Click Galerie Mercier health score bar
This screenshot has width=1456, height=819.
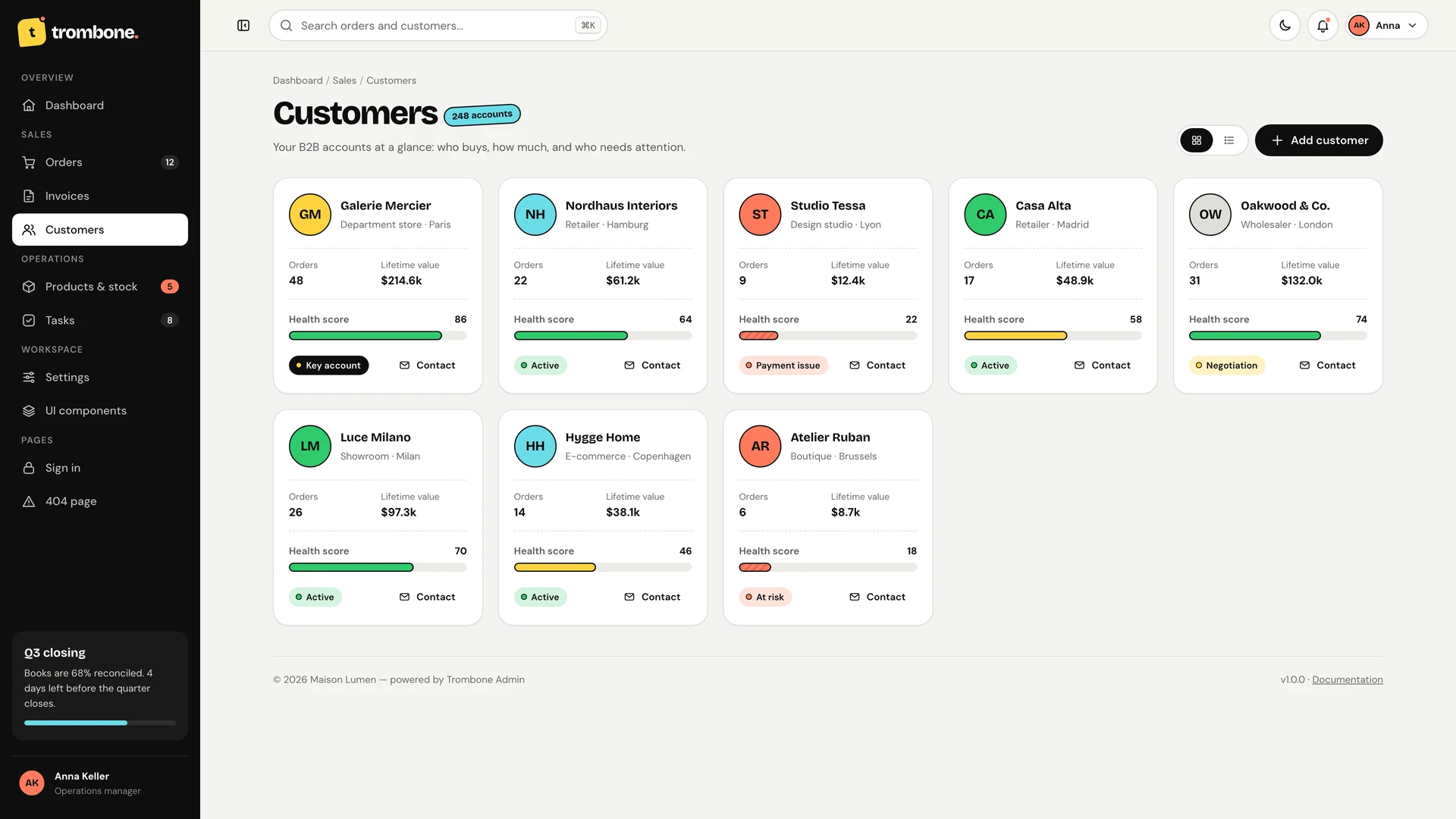[378, 336]
